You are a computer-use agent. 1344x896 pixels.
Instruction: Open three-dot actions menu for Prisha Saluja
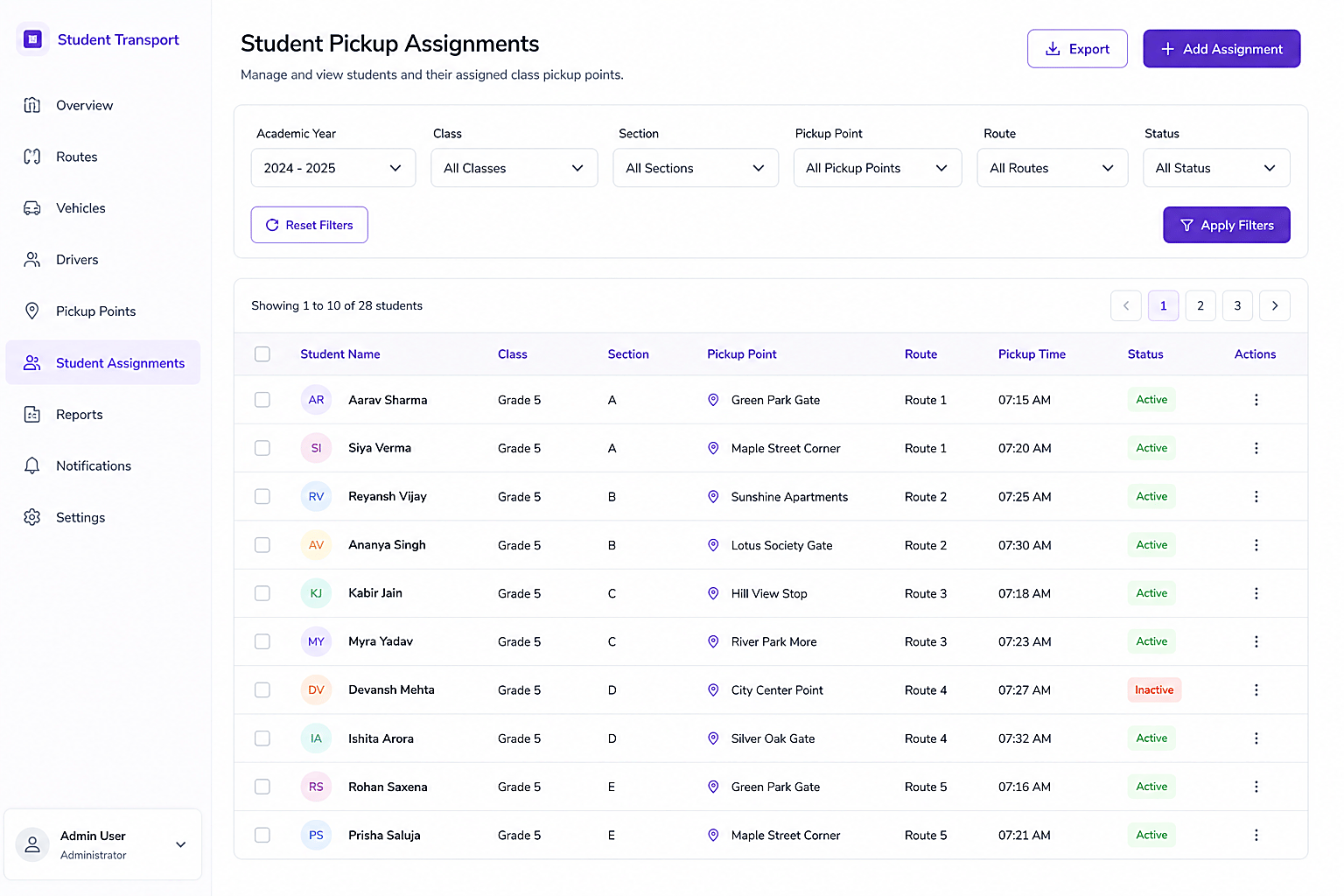1256,835
